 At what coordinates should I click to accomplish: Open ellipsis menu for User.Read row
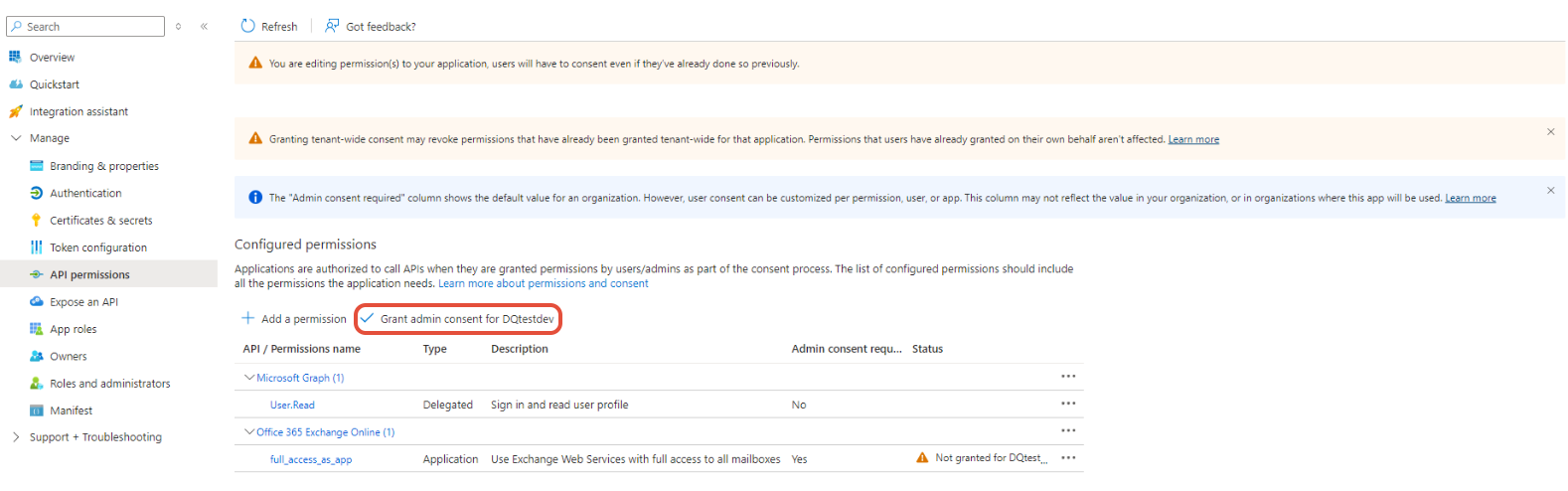coord(1068,404)
